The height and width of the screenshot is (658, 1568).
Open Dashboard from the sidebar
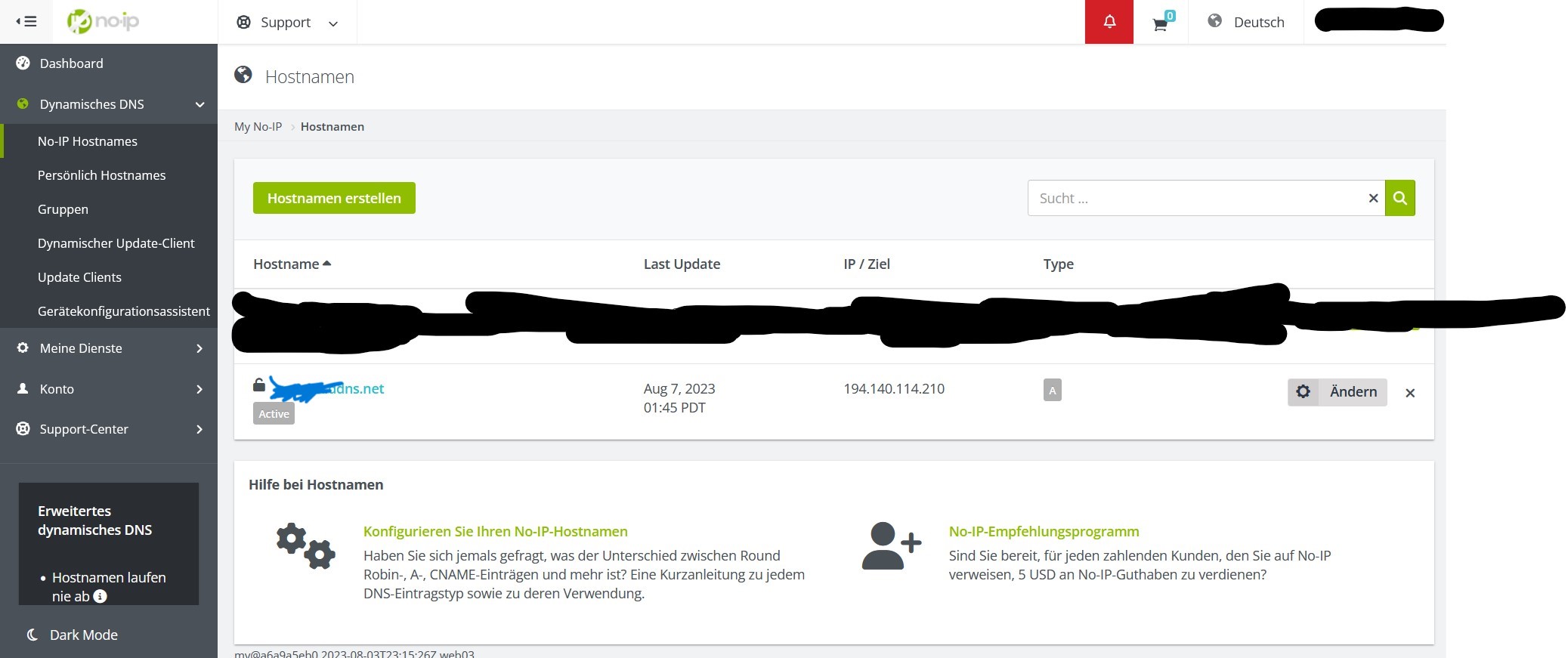tap(71, 63)
